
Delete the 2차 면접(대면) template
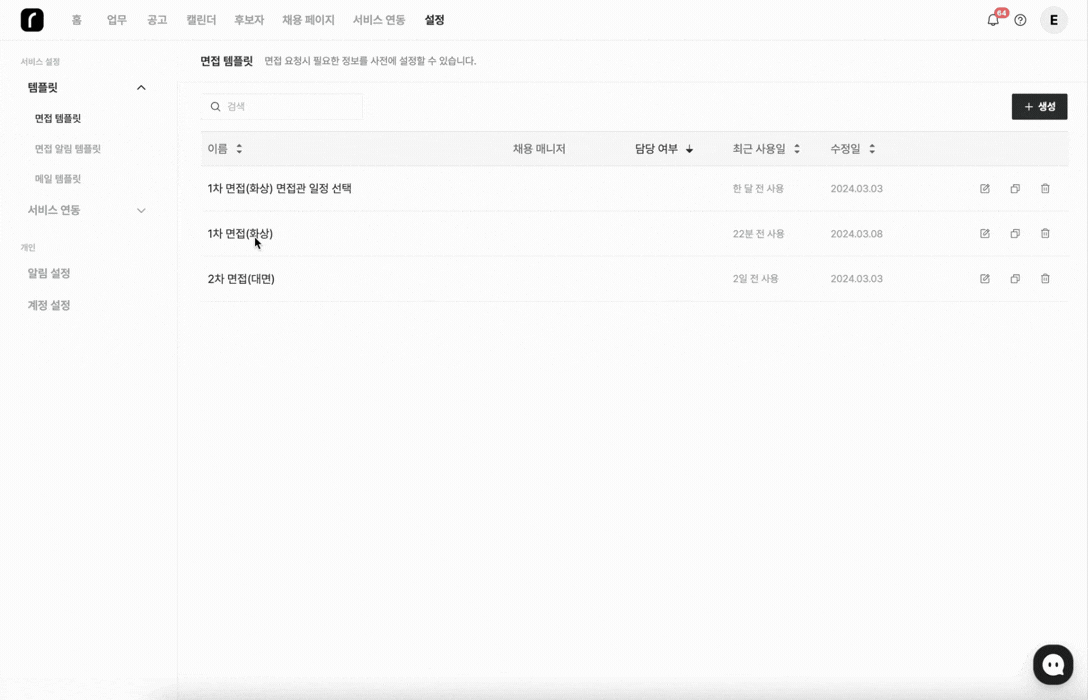coord(1045,279)
